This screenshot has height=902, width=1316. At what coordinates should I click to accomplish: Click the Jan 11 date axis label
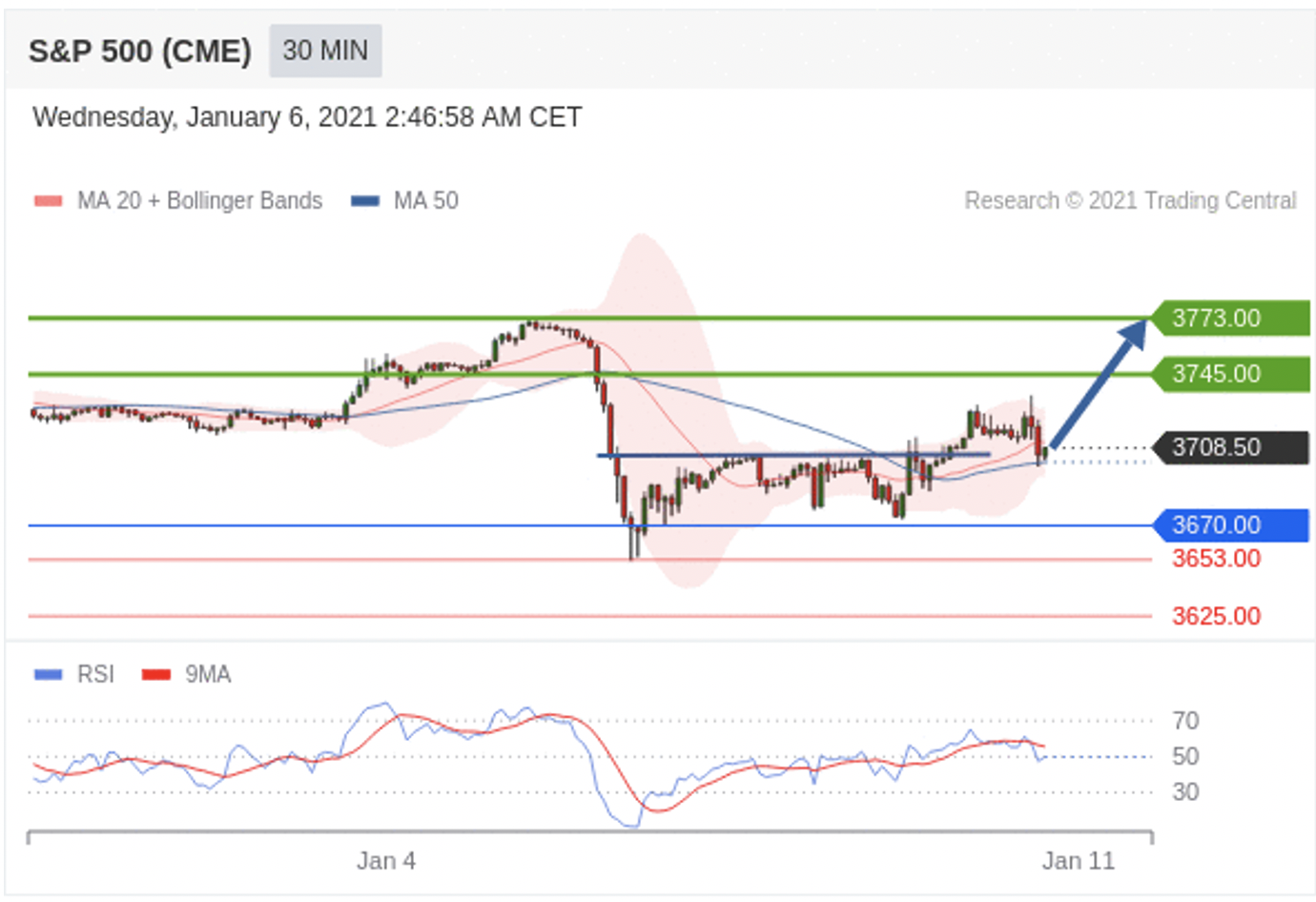[x=1079, y=861]
